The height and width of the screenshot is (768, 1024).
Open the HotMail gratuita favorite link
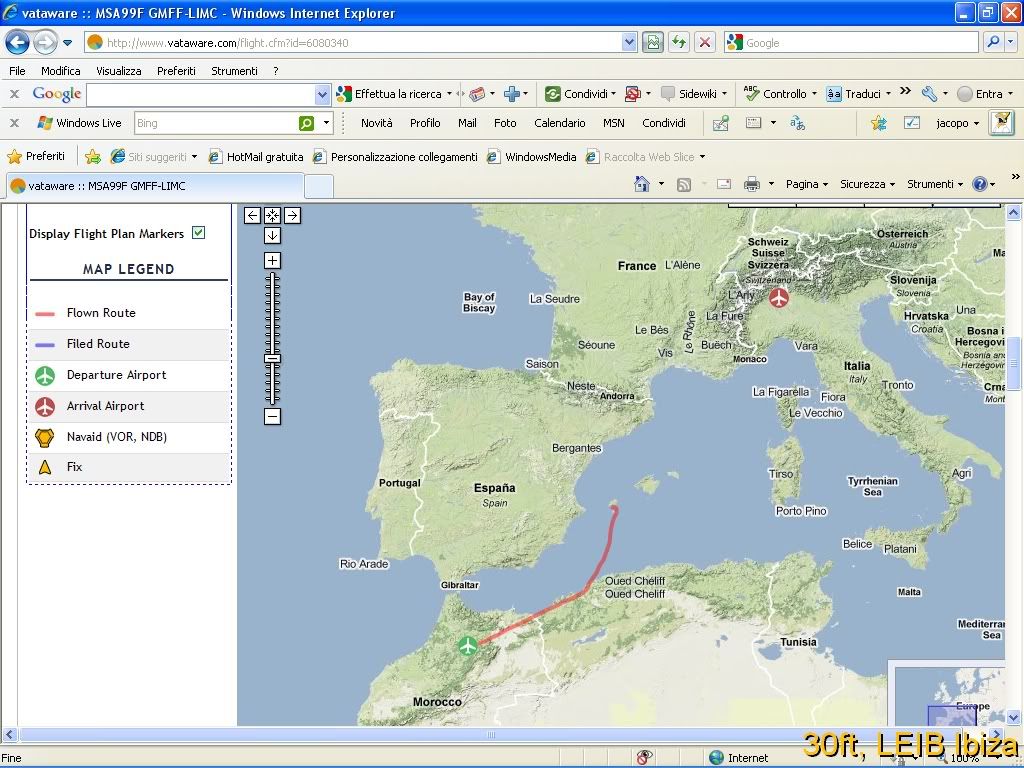click(256, 157)
